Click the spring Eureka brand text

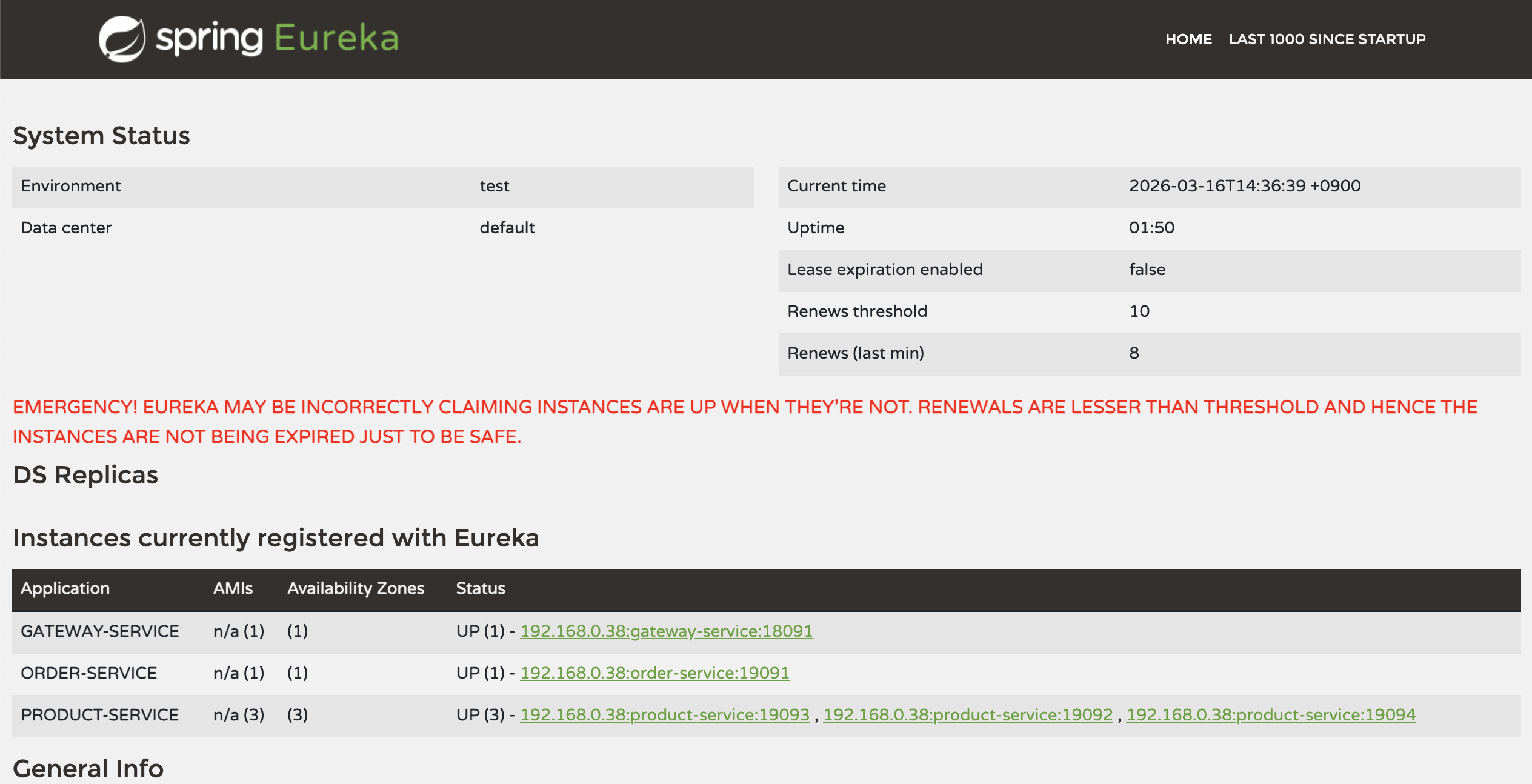tap(277, 39)
